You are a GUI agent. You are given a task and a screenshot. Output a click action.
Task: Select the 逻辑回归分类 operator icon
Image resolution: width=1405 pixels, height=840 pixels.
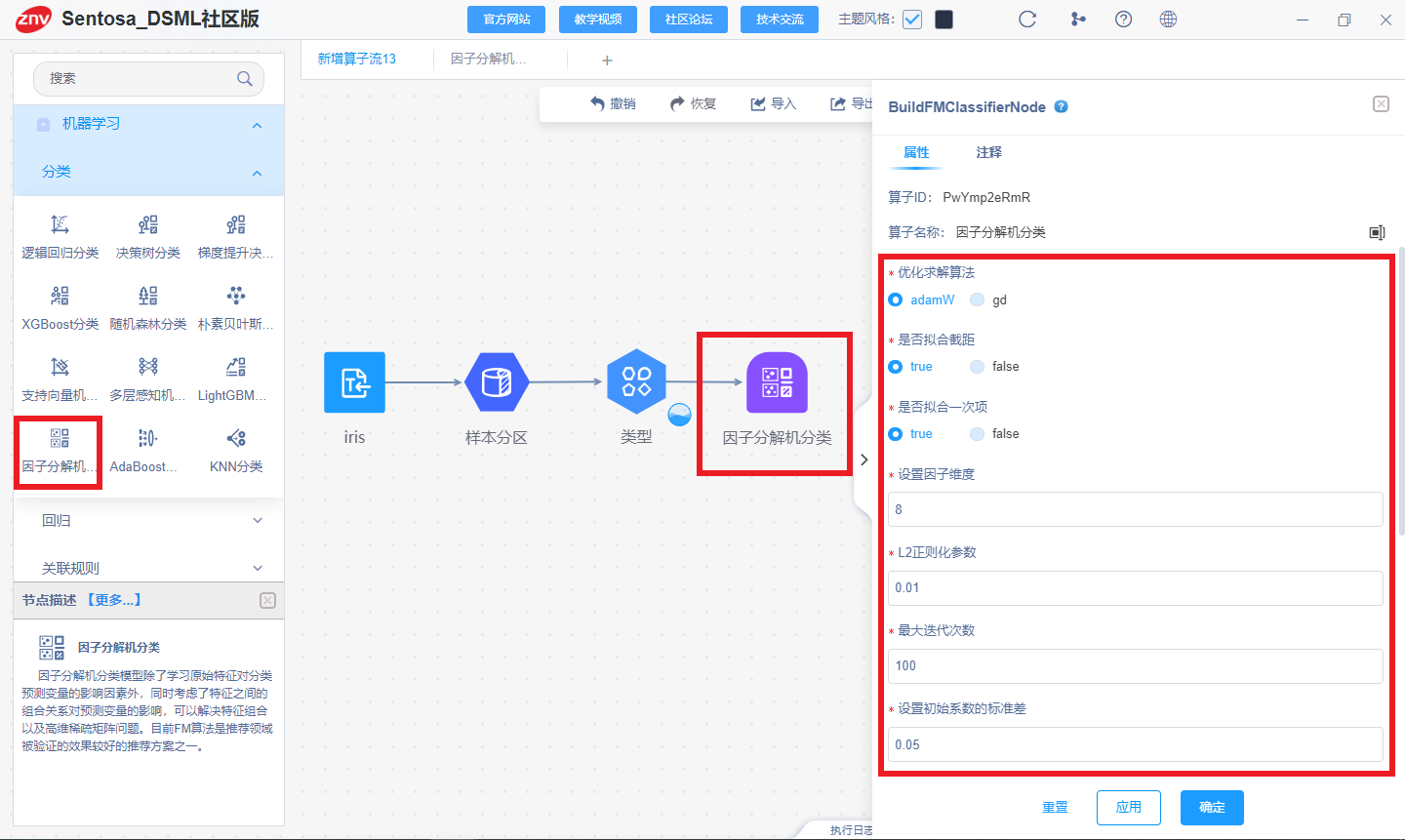coord(60,225)
